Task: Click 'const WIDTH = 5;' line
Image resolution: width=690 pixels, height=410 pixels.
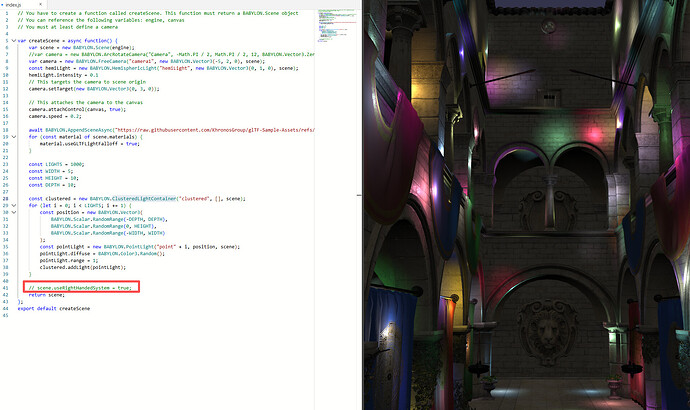Action: [x=51, y=171]
